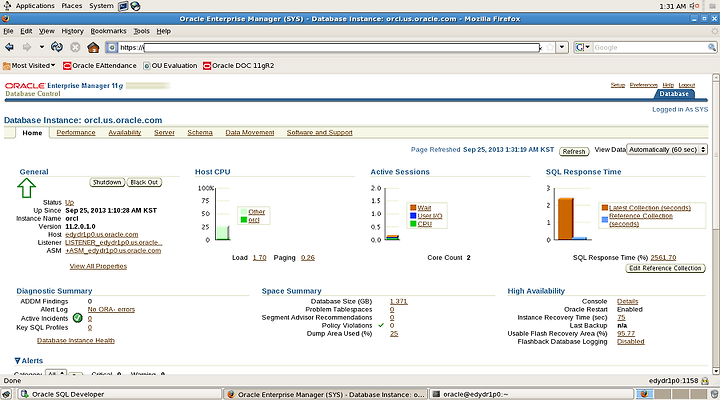Click the Google search magnifier icon
Viewport: 720px width, 400px height.
coord(712,47)
